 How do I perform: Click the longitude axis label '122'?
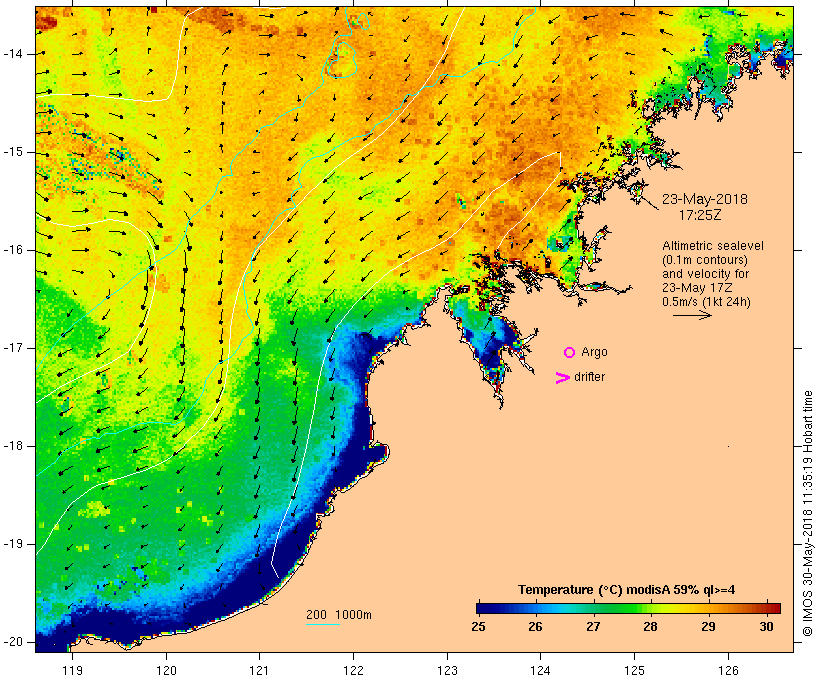(354, 671)
